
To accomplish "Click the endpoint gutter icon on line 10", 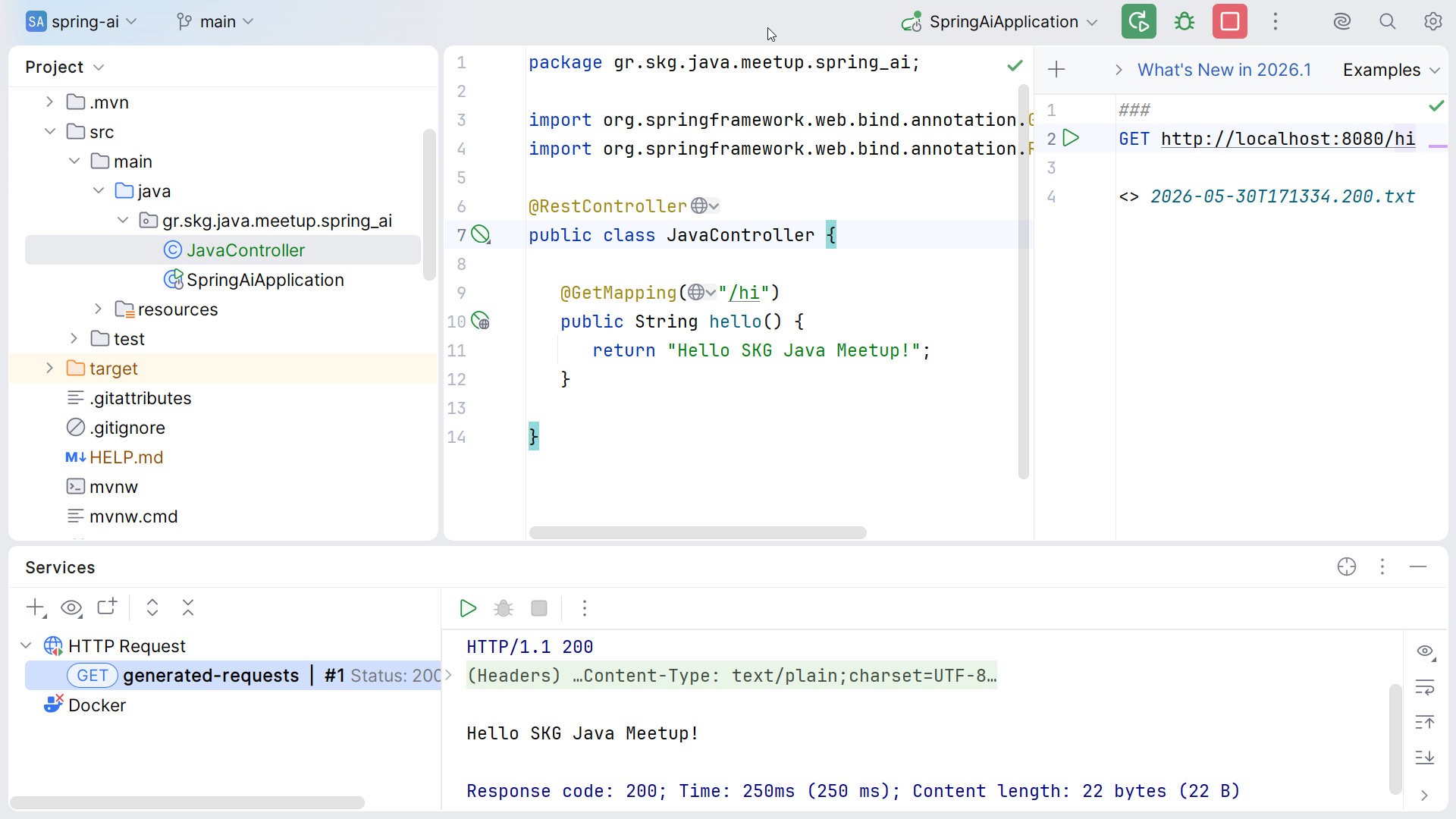I will (481, 321).
